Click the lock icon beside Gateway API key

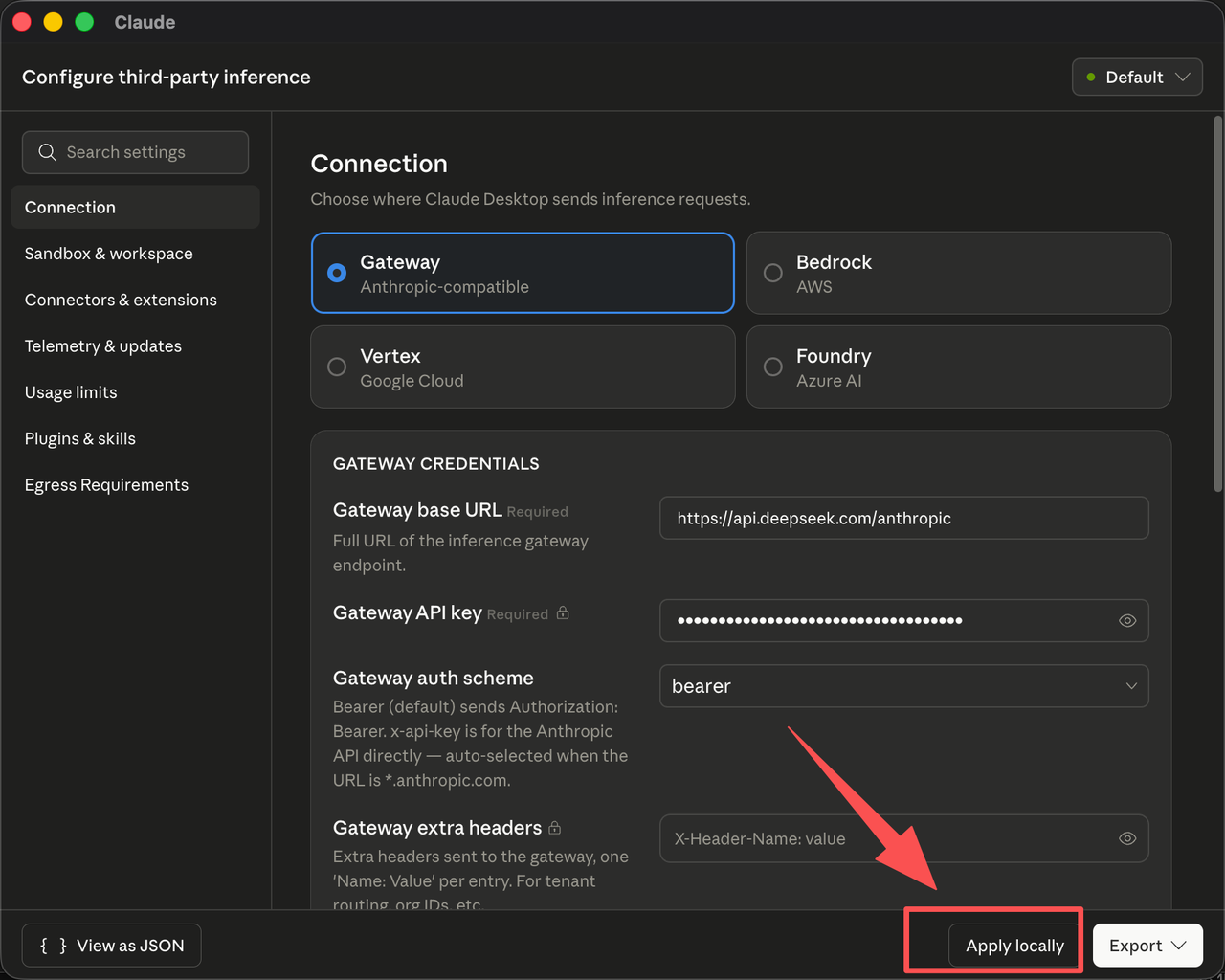tap(563, 612)
